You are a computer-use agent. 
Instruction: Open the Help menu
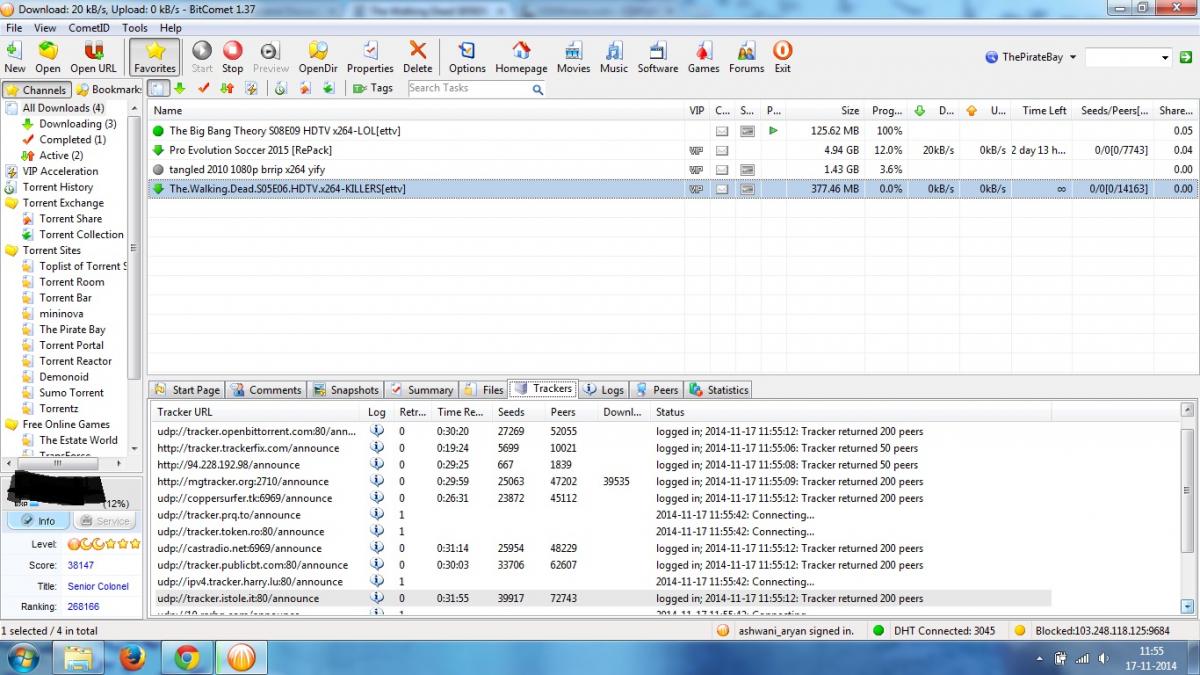(x=171, y=28)
